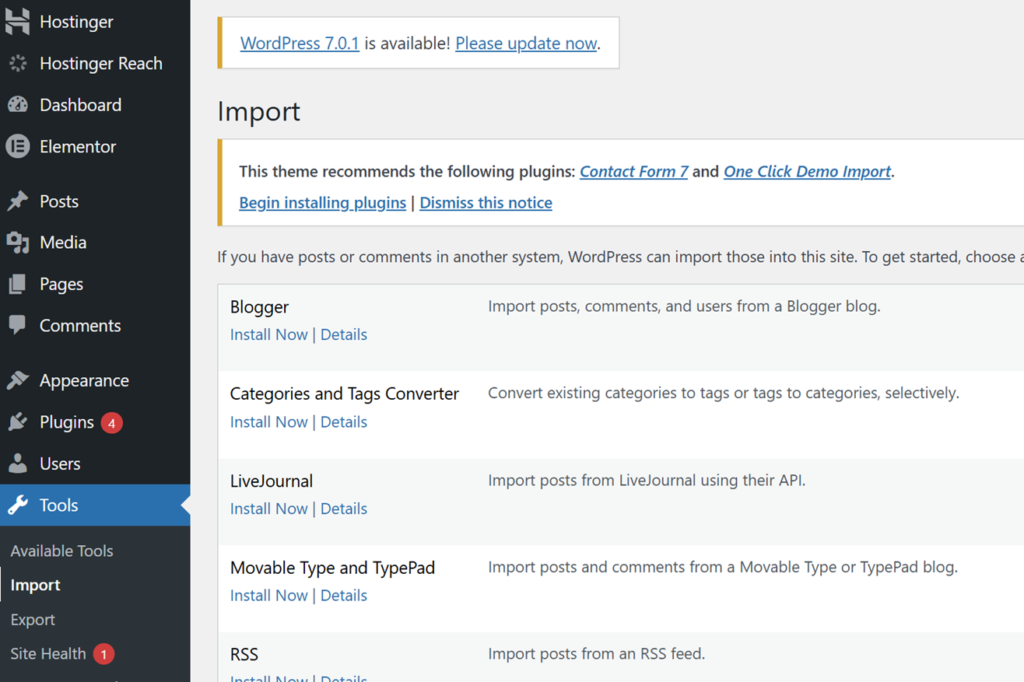Install Now for Movable Type and TypePad
The height and width of the screenshot is (682, 1024).
[268, 596]
